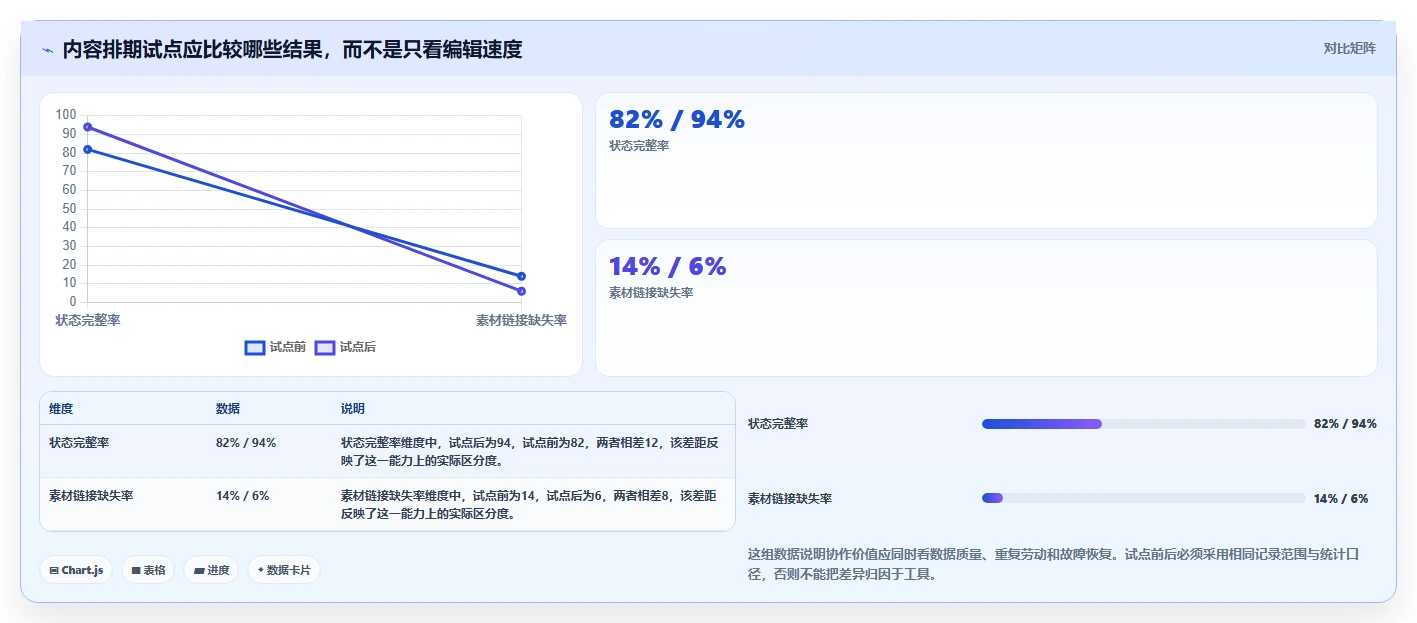1417x623 pixels.
Task: Click the icon in the 进度 chip
Action: [x=199, y=570]
